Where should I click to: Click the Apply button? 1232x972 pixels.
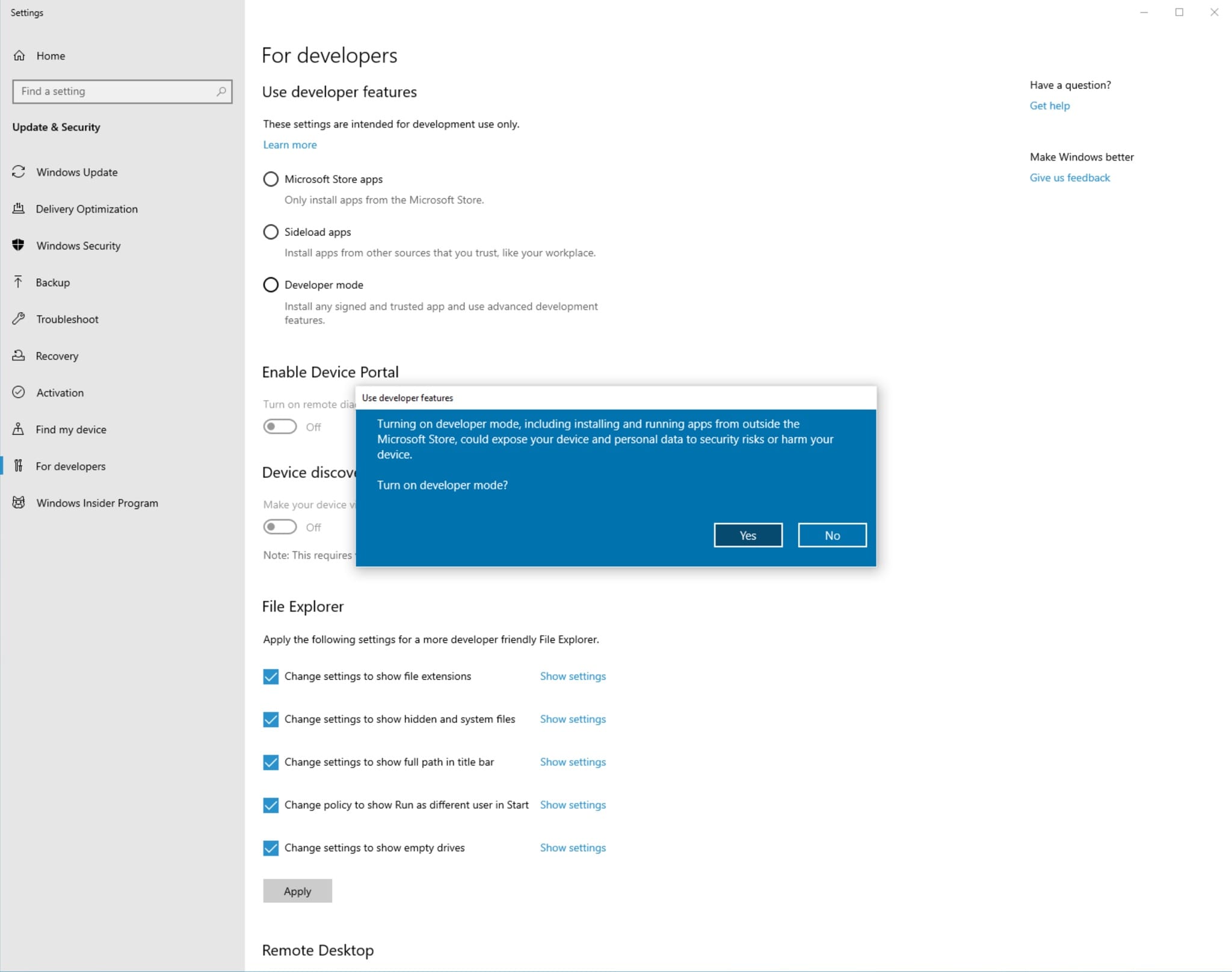tap(297, 891)
